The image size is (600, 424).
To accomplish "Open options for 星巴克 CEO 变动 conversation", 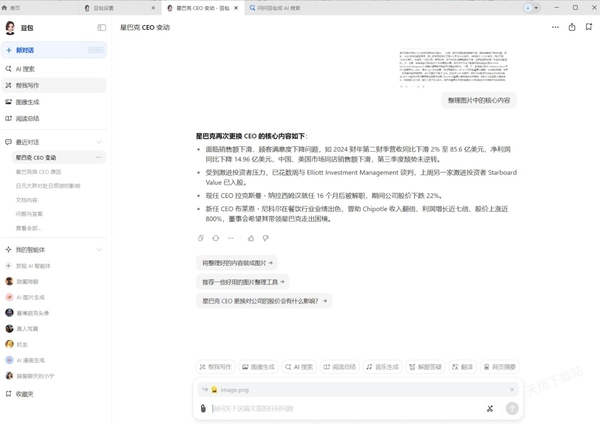I will click(98, 157).
